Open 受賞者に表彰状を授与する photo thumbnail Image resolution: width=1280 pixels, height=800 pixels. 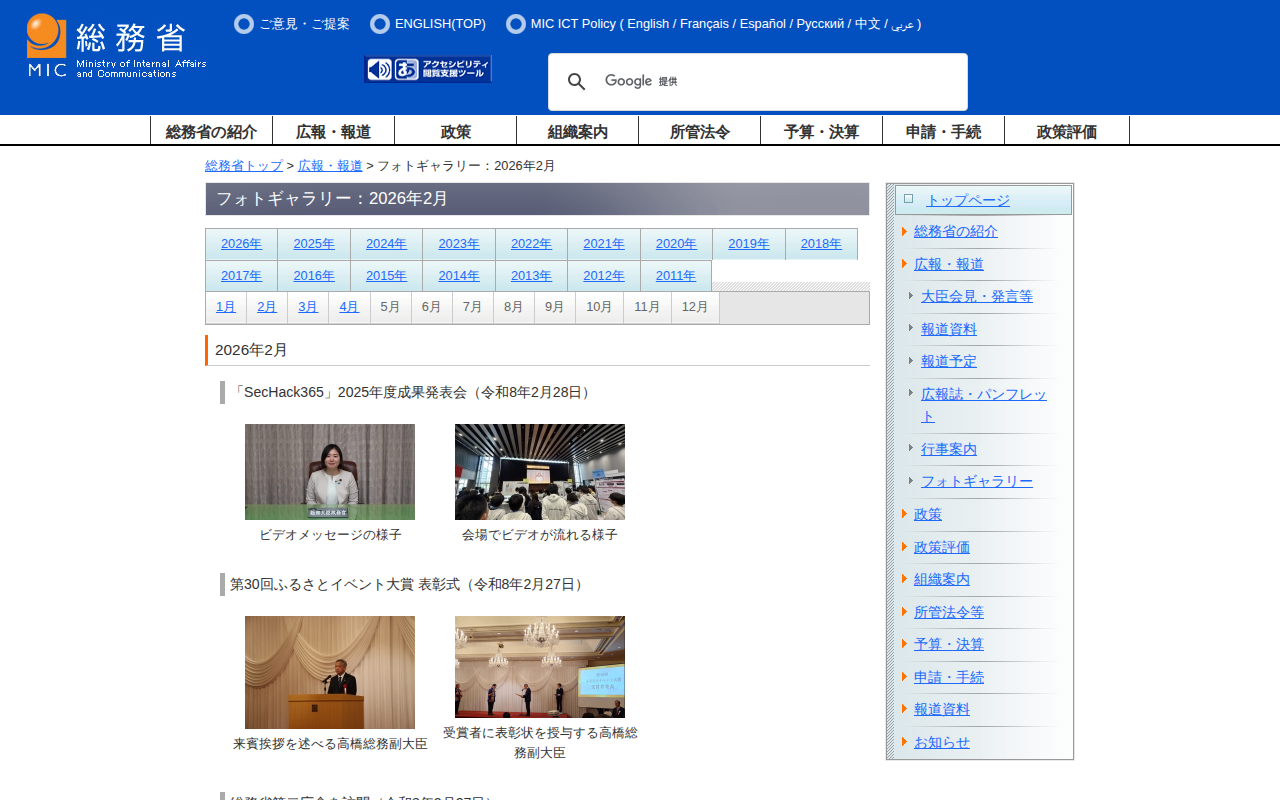coord(540,667)
